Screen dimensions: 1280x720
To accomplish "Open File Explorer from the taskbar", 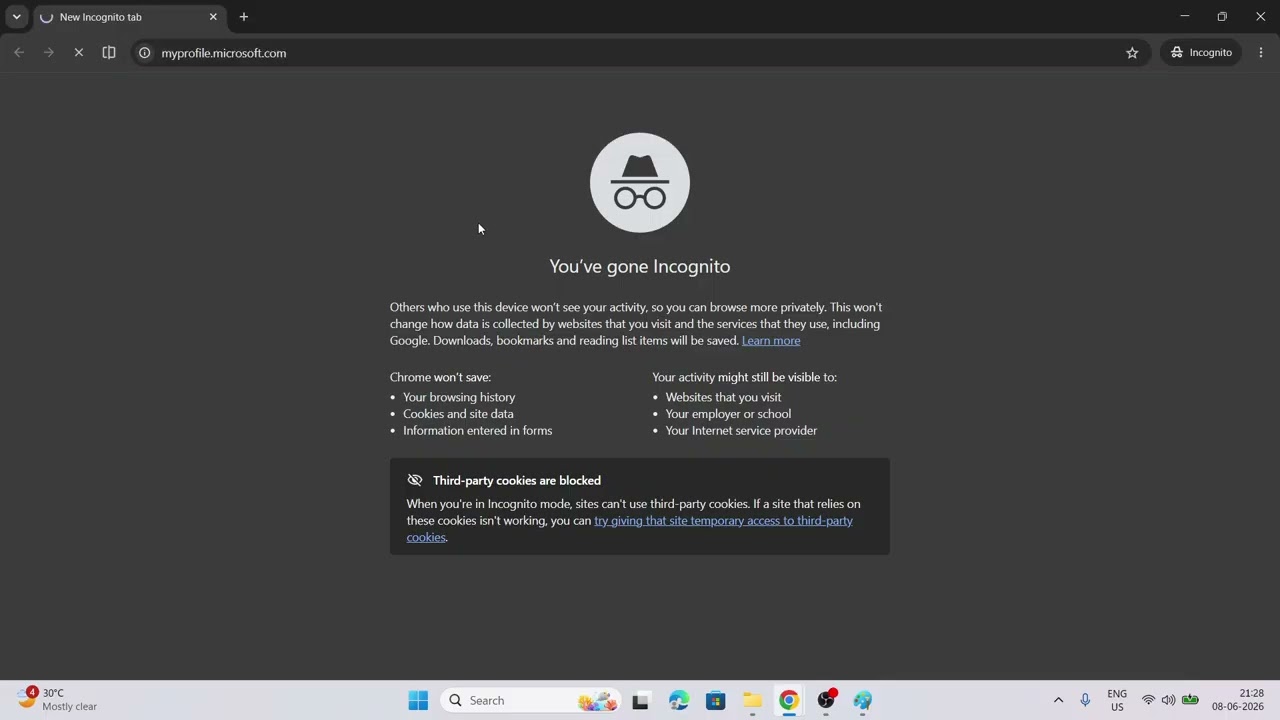I will pos(752,701).
